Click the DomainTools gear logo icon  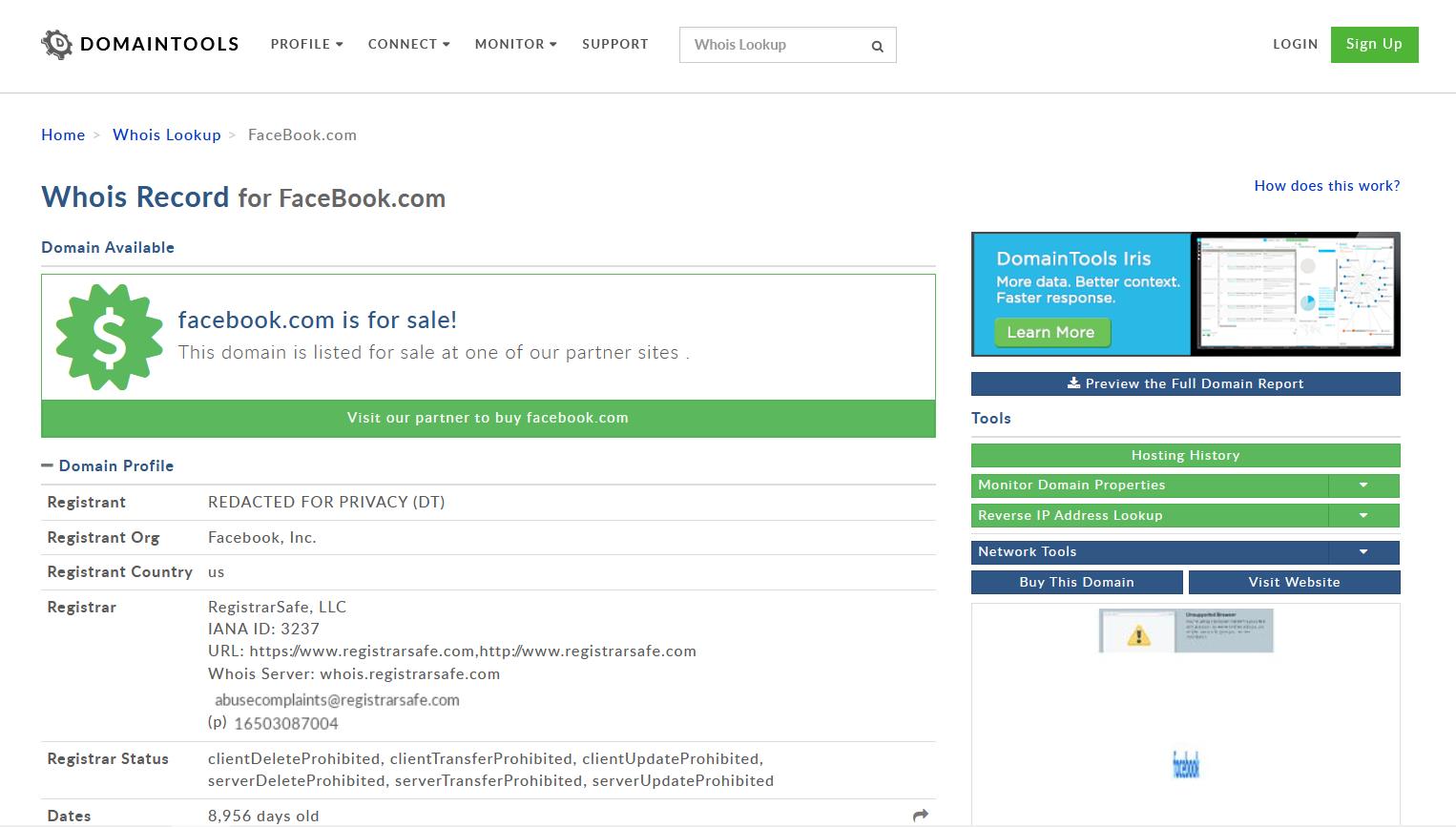pos(57,44)
